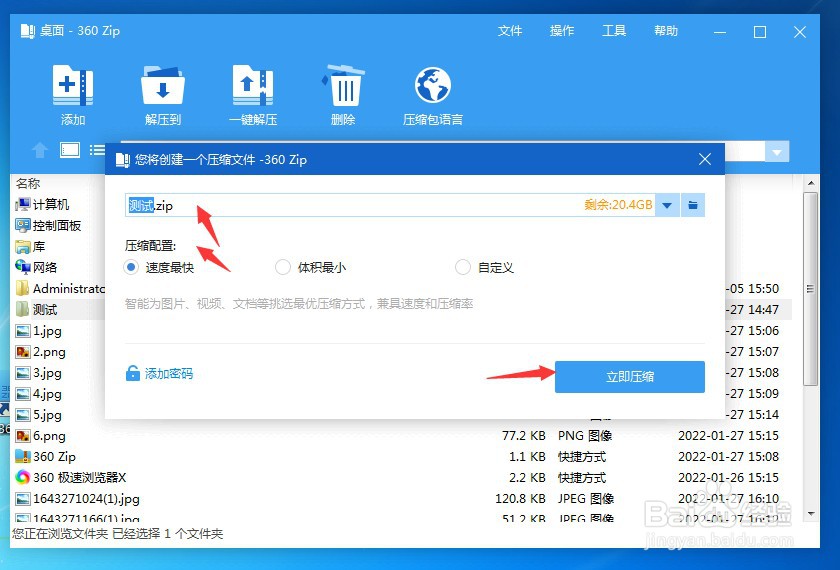The image size is (840, 570).
Task: Click the 1.jpg file thumbnail icon
Action: coord(22,331)
